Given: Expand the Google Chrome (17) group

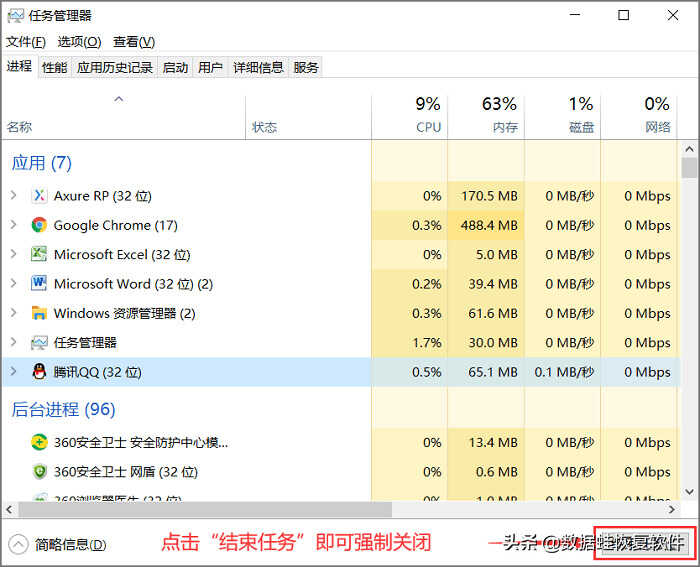Looking at the screenshot, I should 13,225.
